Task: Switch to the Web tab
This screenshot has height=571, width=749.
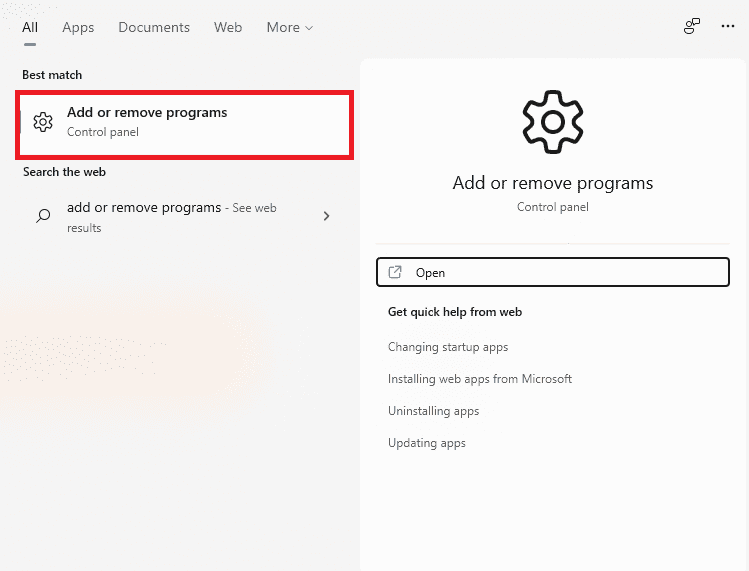Action: pos(228,27)
